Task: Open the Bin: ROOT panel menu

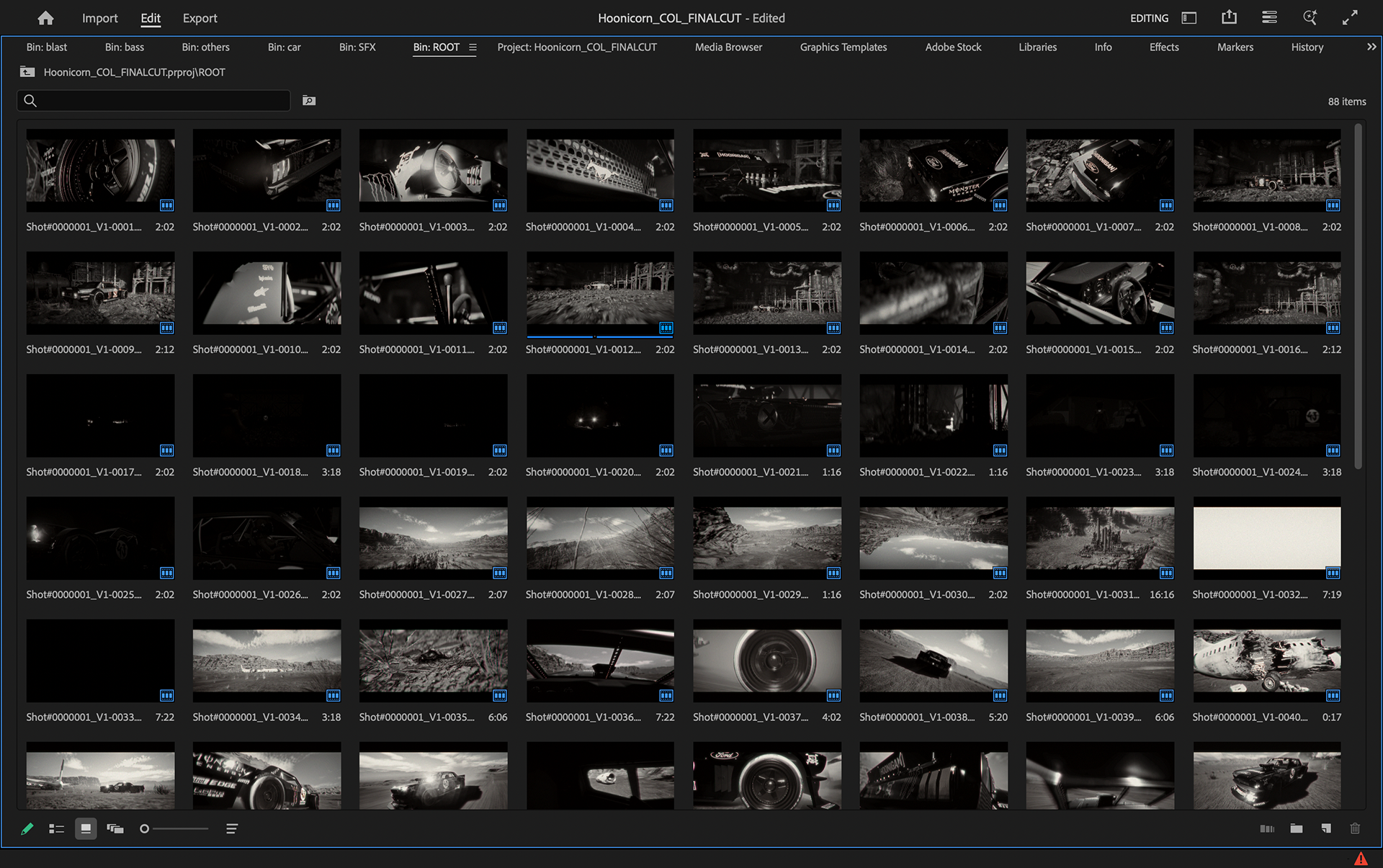Action: tap(473, 48)
